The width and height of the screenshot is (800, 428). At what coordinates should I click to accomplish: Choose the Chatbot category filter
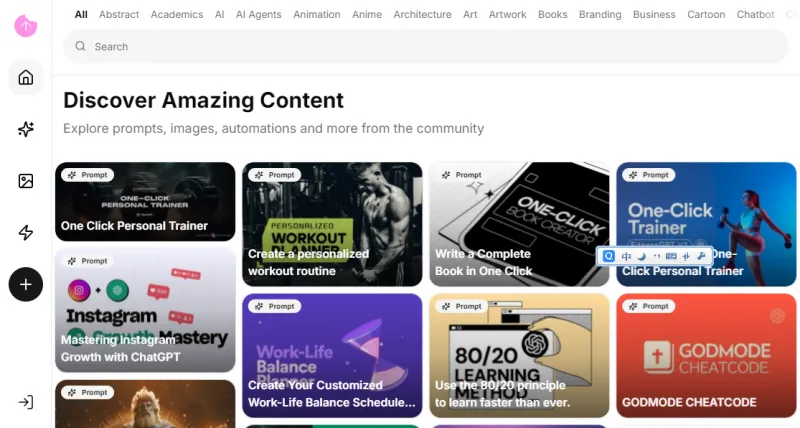click(756, 14)
